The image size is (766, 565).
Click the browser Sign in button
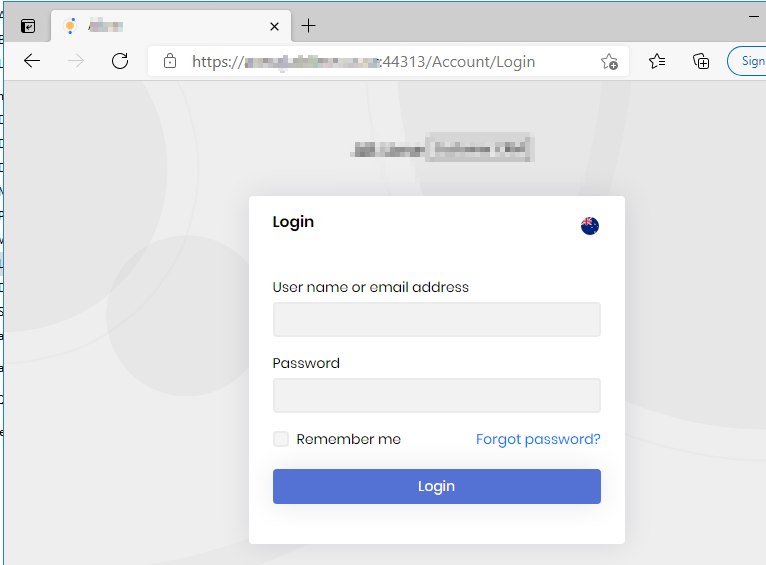click(x=751, y=61)
